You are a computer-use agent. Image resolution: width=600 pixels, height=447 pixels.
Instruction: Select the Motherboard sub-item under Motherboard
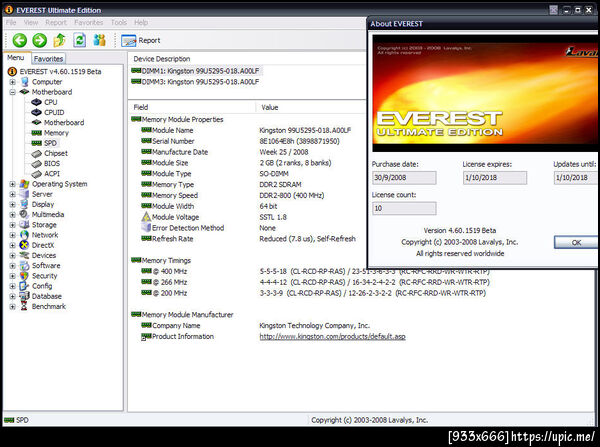64,123
